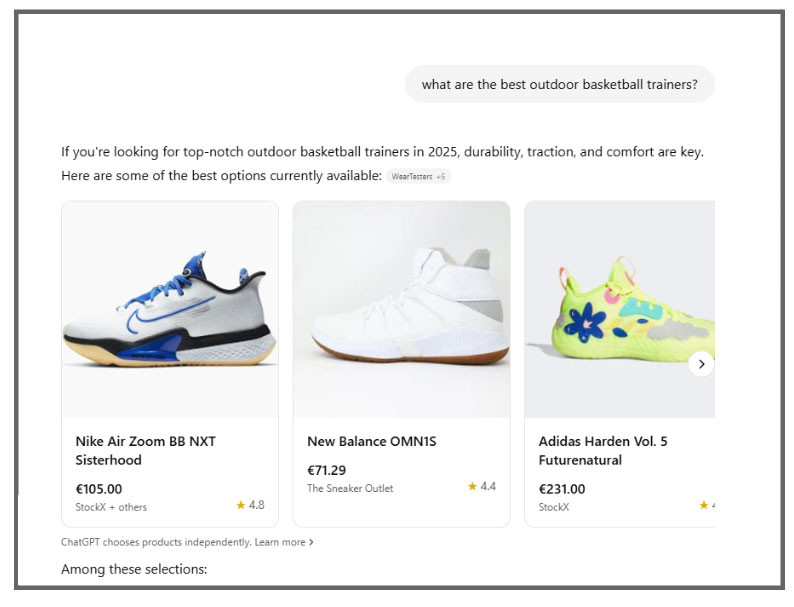Viewport: 794px width, 607px height.
Task: Select the Adidas Harden Vol. 5 Futurenatural title
Action: point(603,451)
